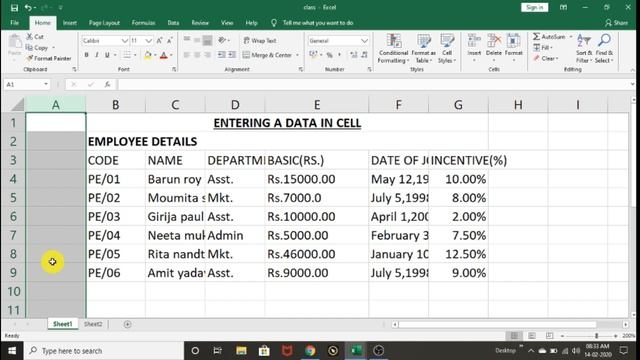The image size is (640, 360).
Task: Click the Insert Function fx icon
Action: coord(107,84)
